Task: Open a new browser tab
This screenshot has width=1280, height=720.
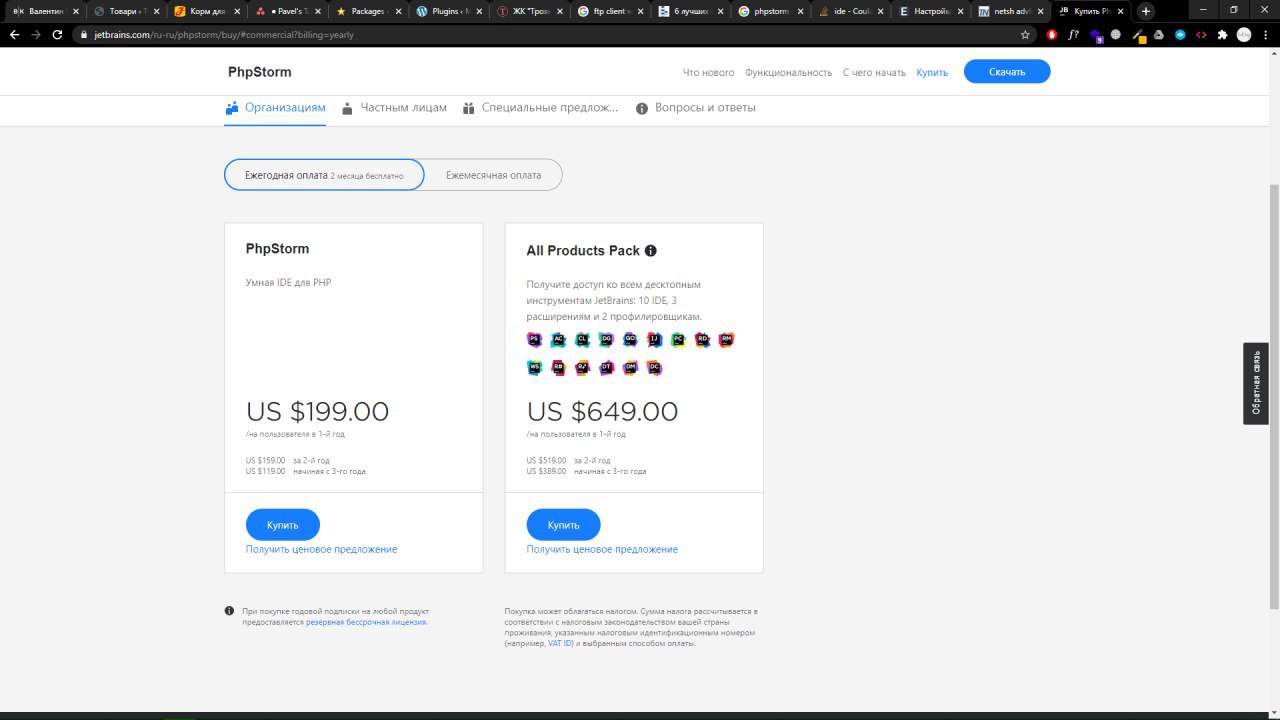Action: pyautogui.click(x=1146, y=11)
